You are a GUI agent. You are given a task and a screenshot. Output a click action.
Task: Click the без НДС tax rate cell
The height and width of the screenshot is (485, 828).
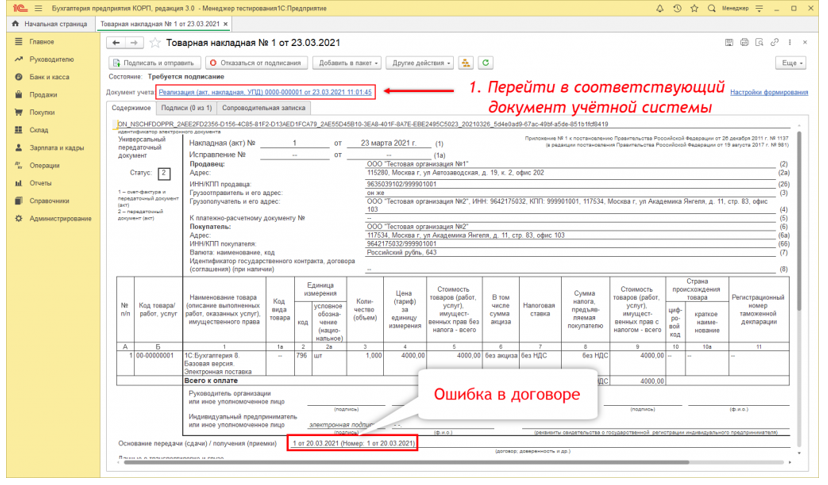click(539, 363)
